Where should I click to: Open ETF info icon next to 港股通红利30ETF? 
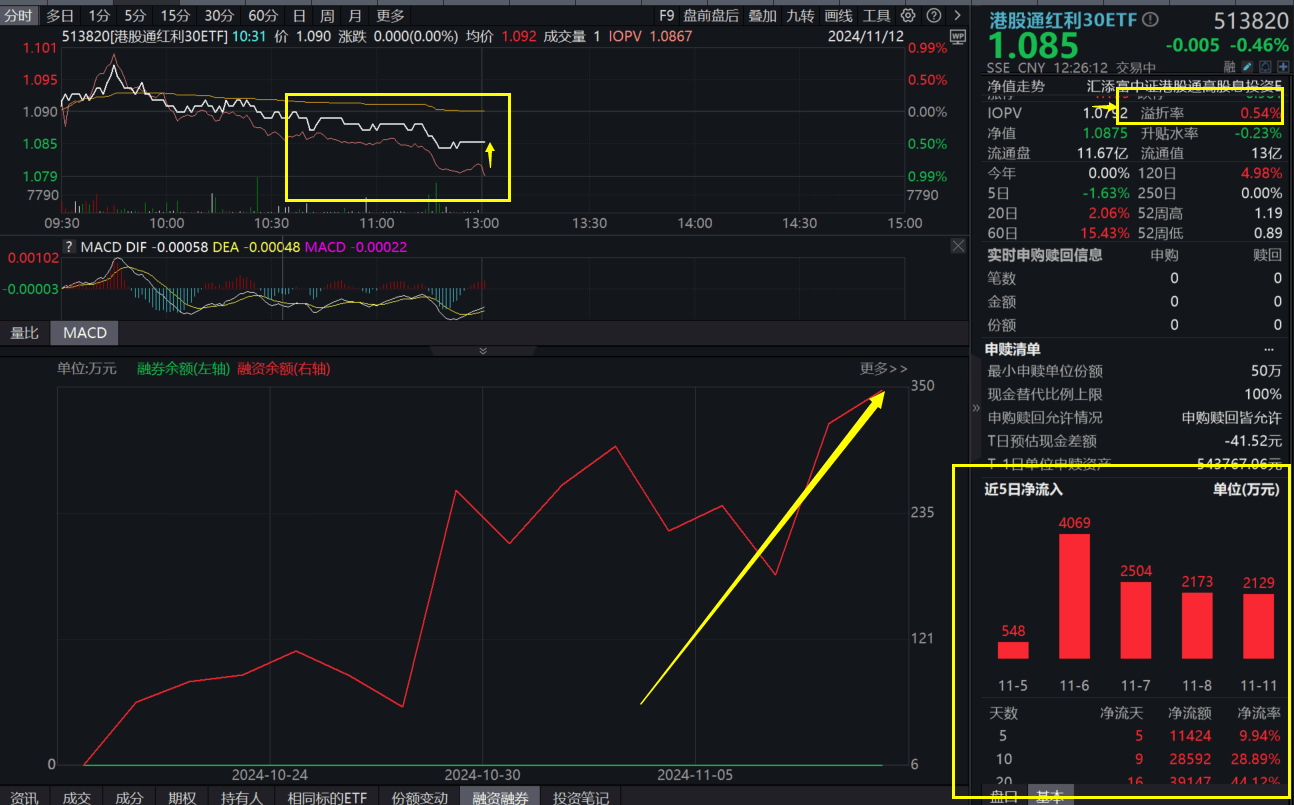pyautogui.click(x=1150, y=19)
